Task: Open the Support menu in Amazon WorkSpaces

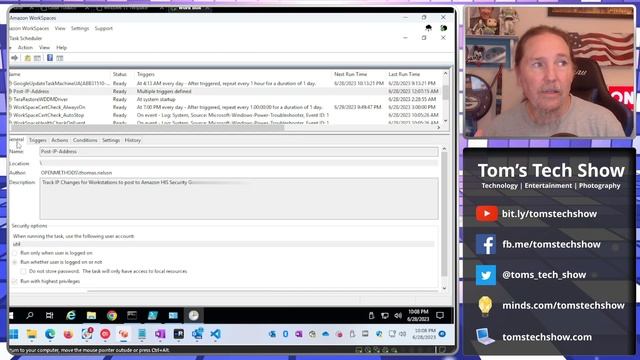Action: coord(104,29)
